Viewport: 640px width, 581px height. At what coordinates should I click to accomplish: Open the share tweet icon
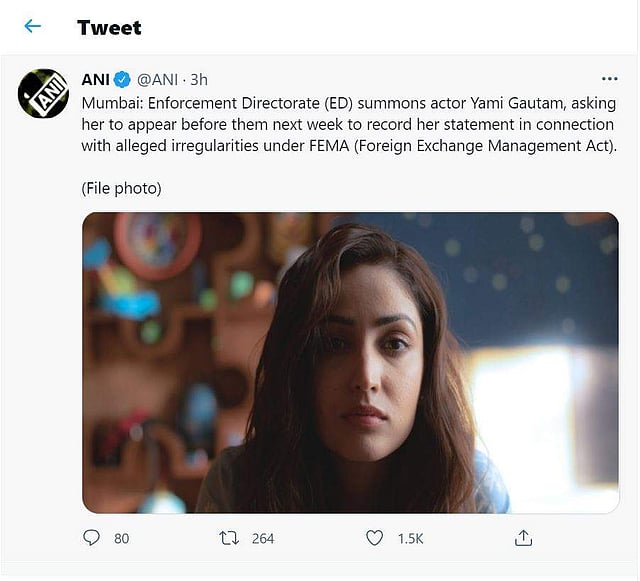coord(522,538)
